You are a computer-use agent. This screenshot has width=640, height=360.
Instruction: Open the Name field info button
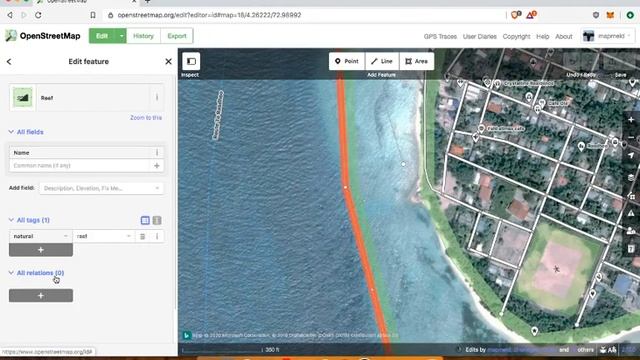157,153
